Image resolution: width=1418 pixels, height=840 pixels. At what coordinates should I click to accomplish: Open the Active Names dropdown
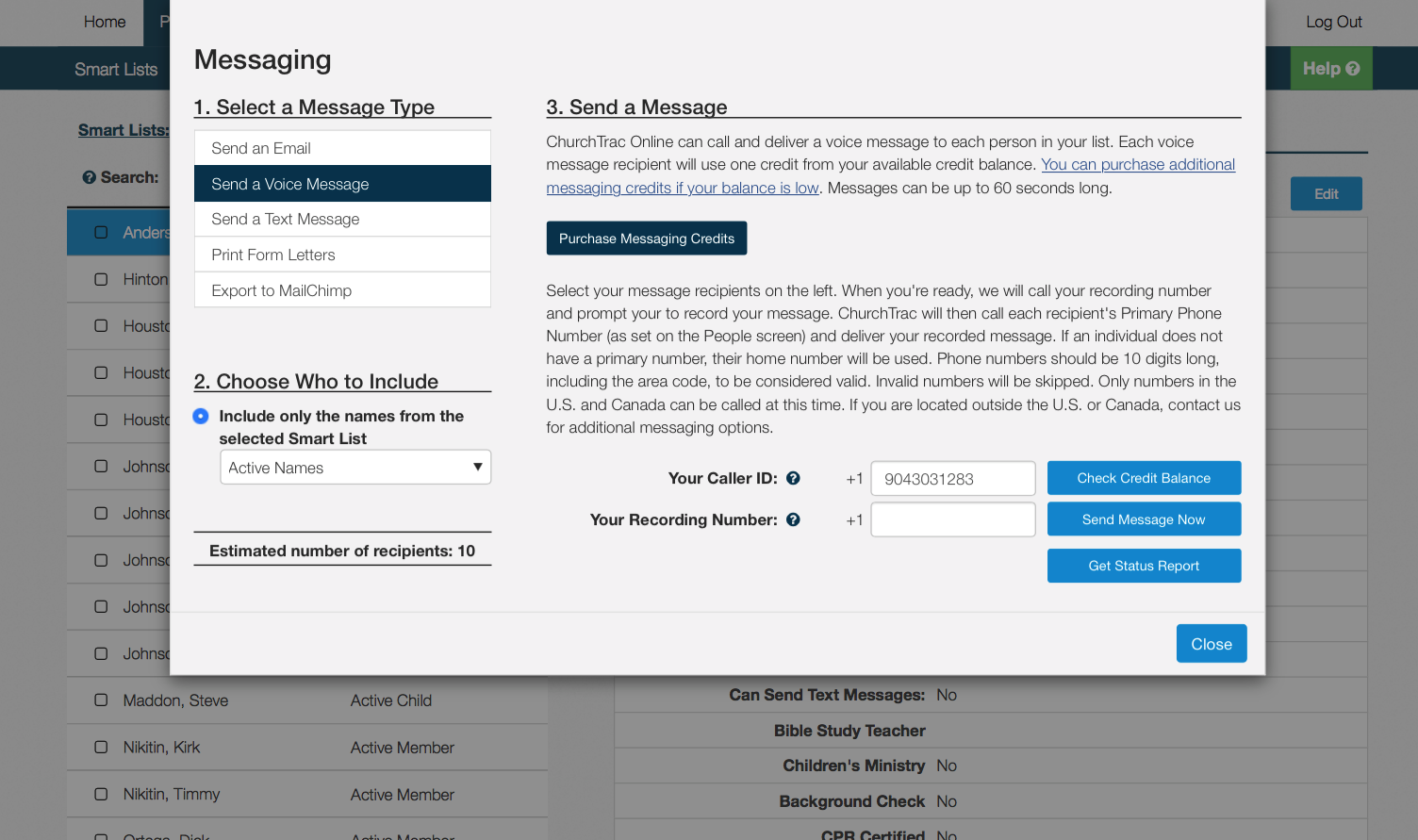tap(355, 468)
